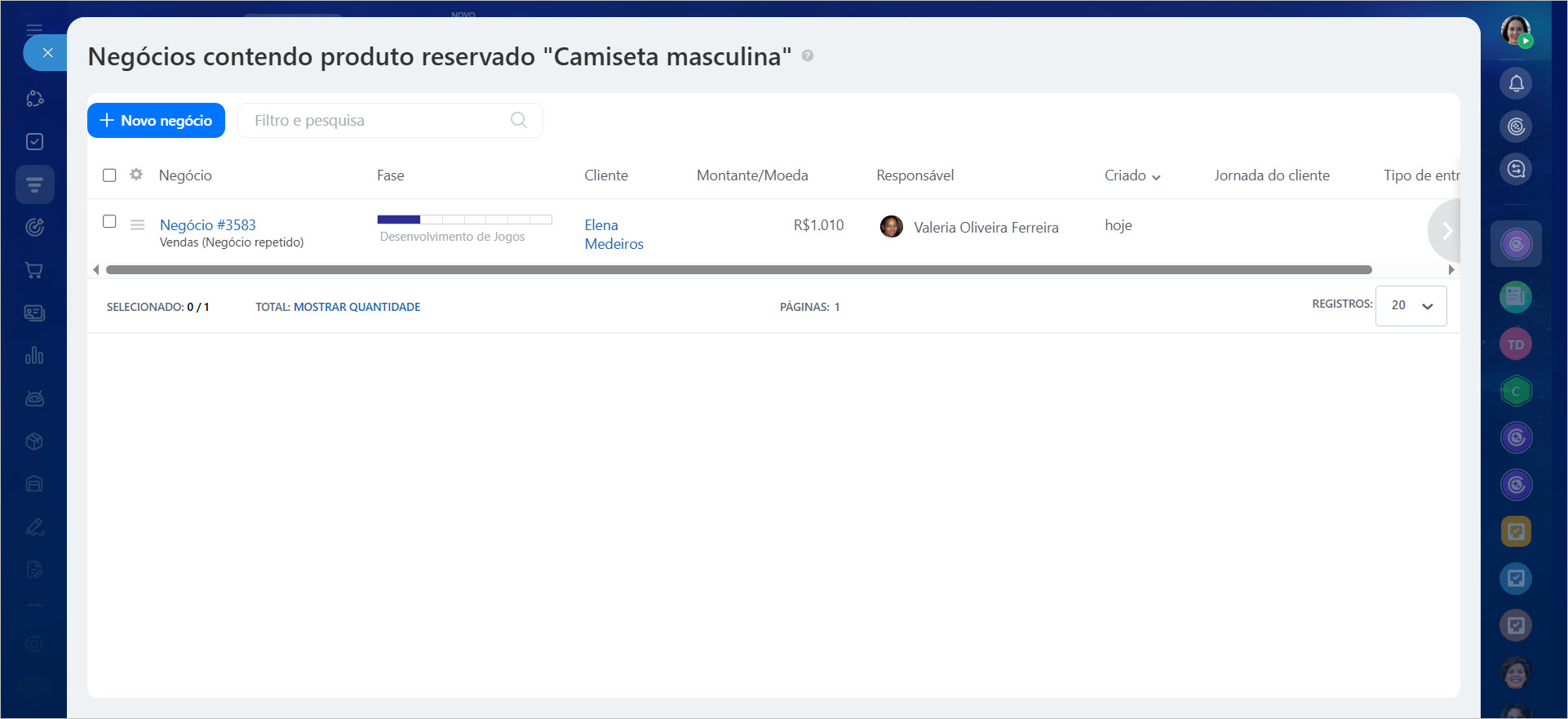
Task: Close the slider panel with X button
Action: [47, 53]
